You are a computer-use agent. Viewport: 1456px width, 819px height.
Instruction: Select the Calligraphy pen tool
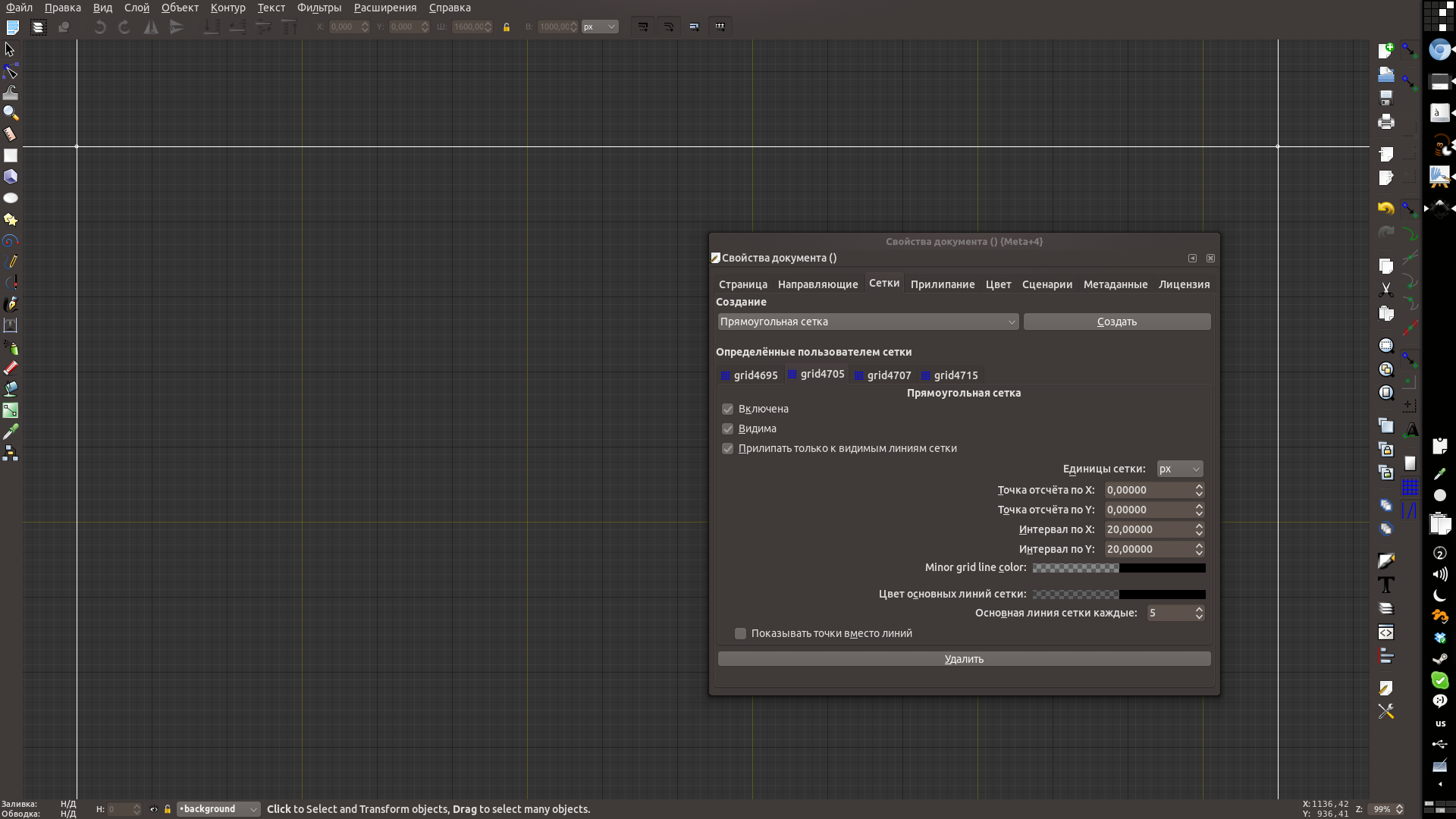(10, 304)
